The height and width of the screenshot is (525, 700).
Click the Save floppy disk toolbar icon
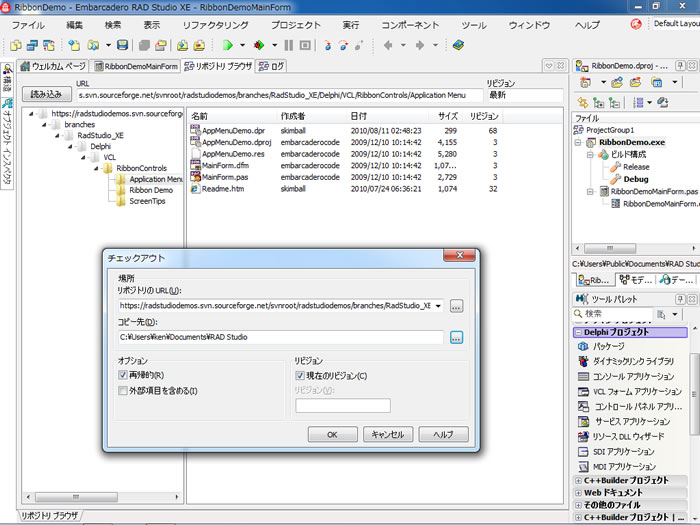pyautogui.click(x=122, y=45)
